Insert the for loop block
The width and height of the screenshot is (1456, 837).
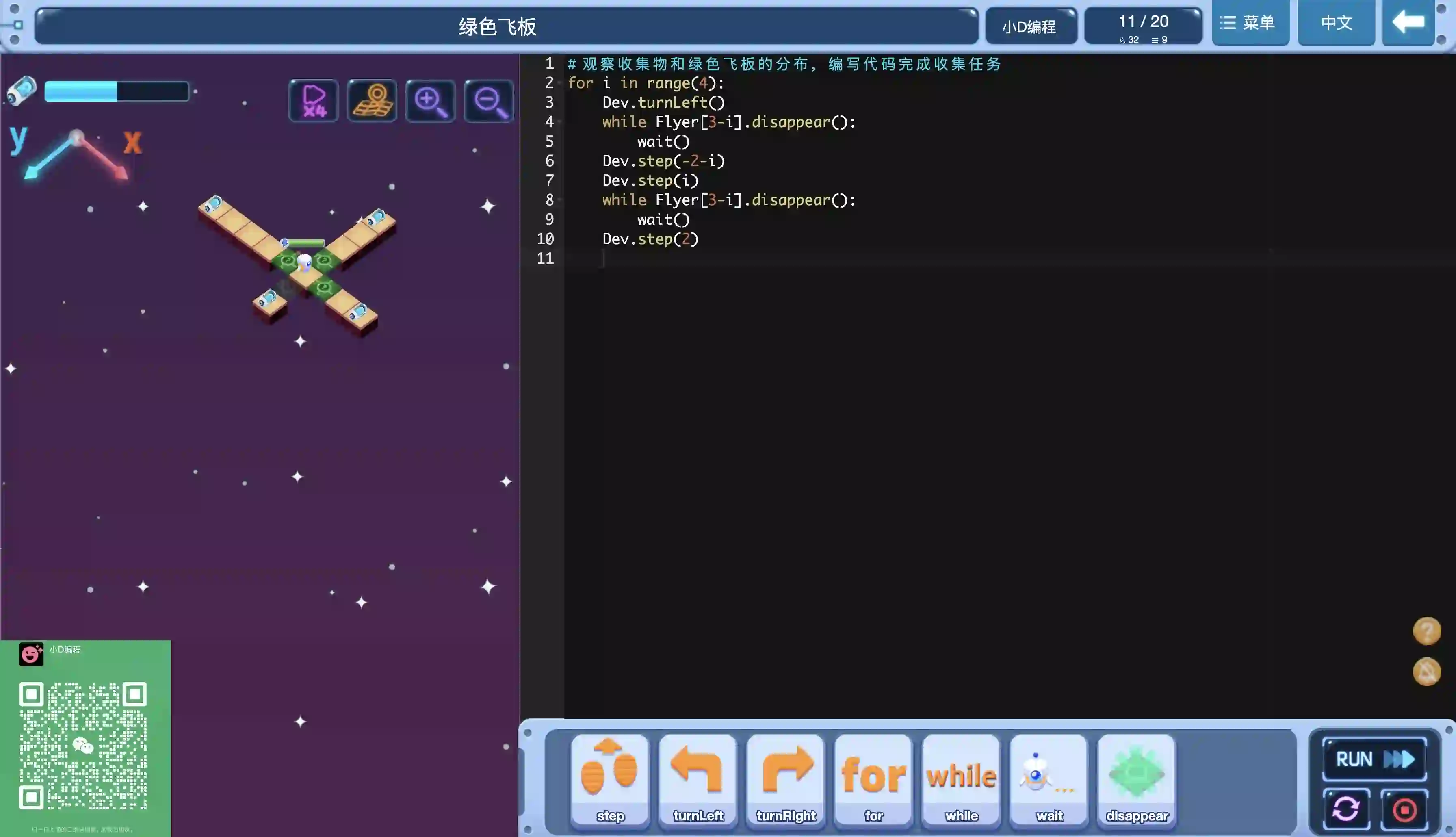tap(873, 780)
